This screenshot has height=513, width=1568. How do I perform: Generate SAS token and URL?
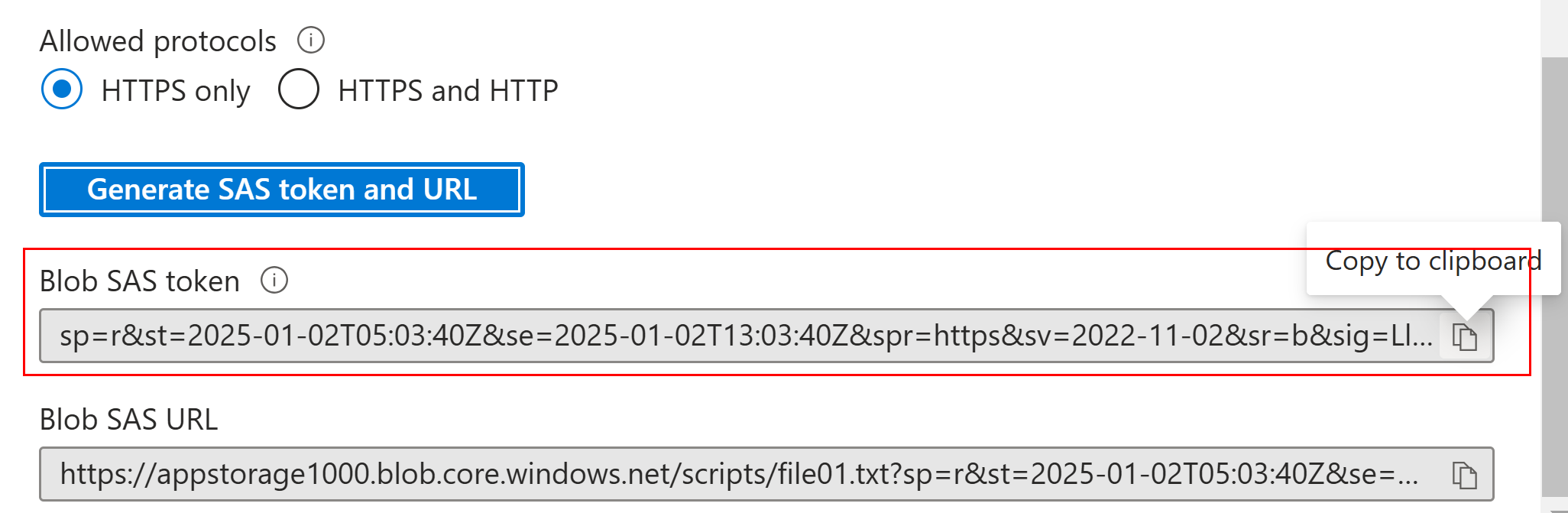click(282, 190)
